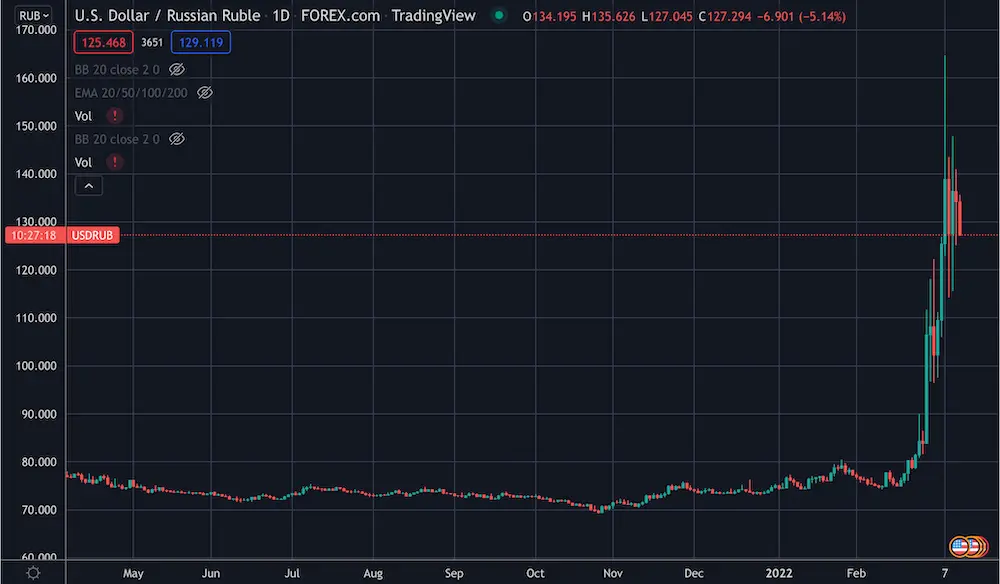Screen dimensions: 1000x584
Task: Click the 10:27:18 countdown label
Action: pyautogui.click(x=34, y=235)
